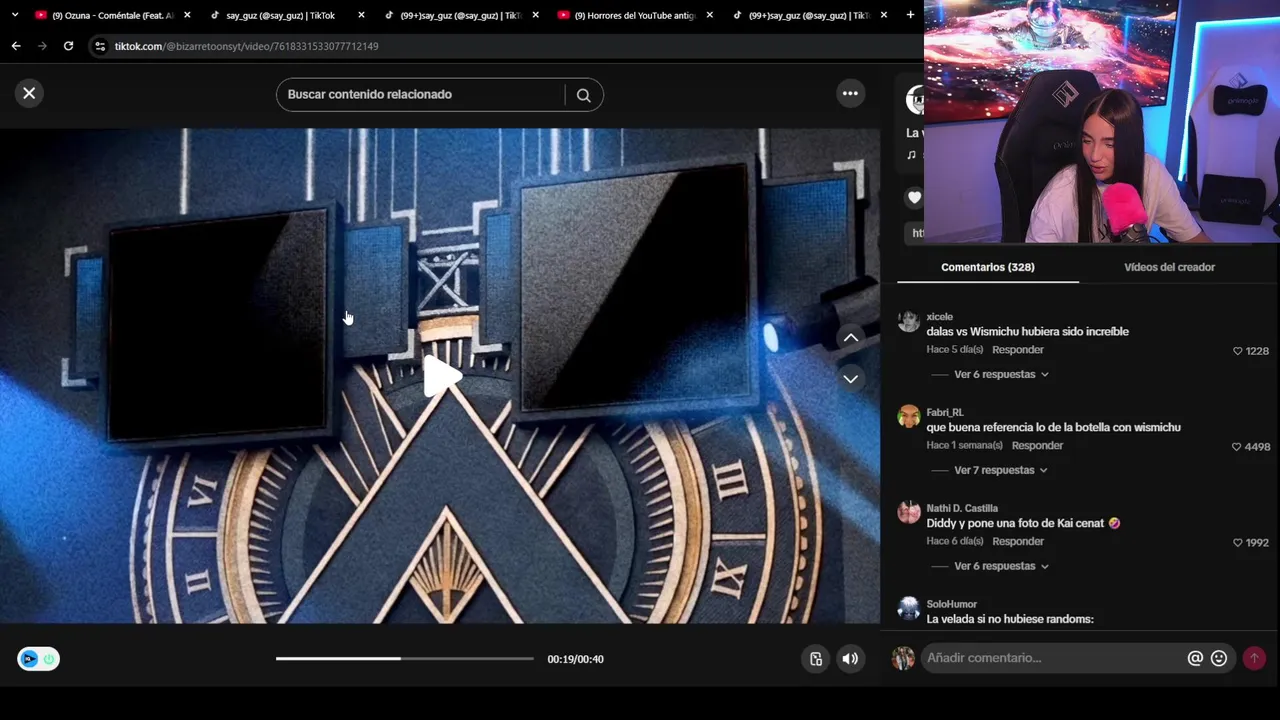
Task: Expand 'Ver 6 respuestas' under xicele's comment
Action: 1001,374
